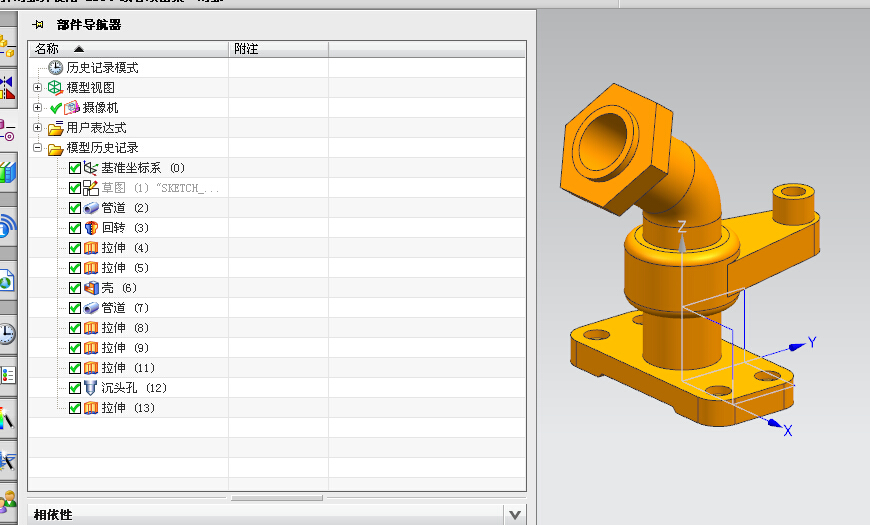Click the 沉头孔 (12) counterbore icon
The height and width of the screenshot is (525, 870).
click(x=91, y=388)
